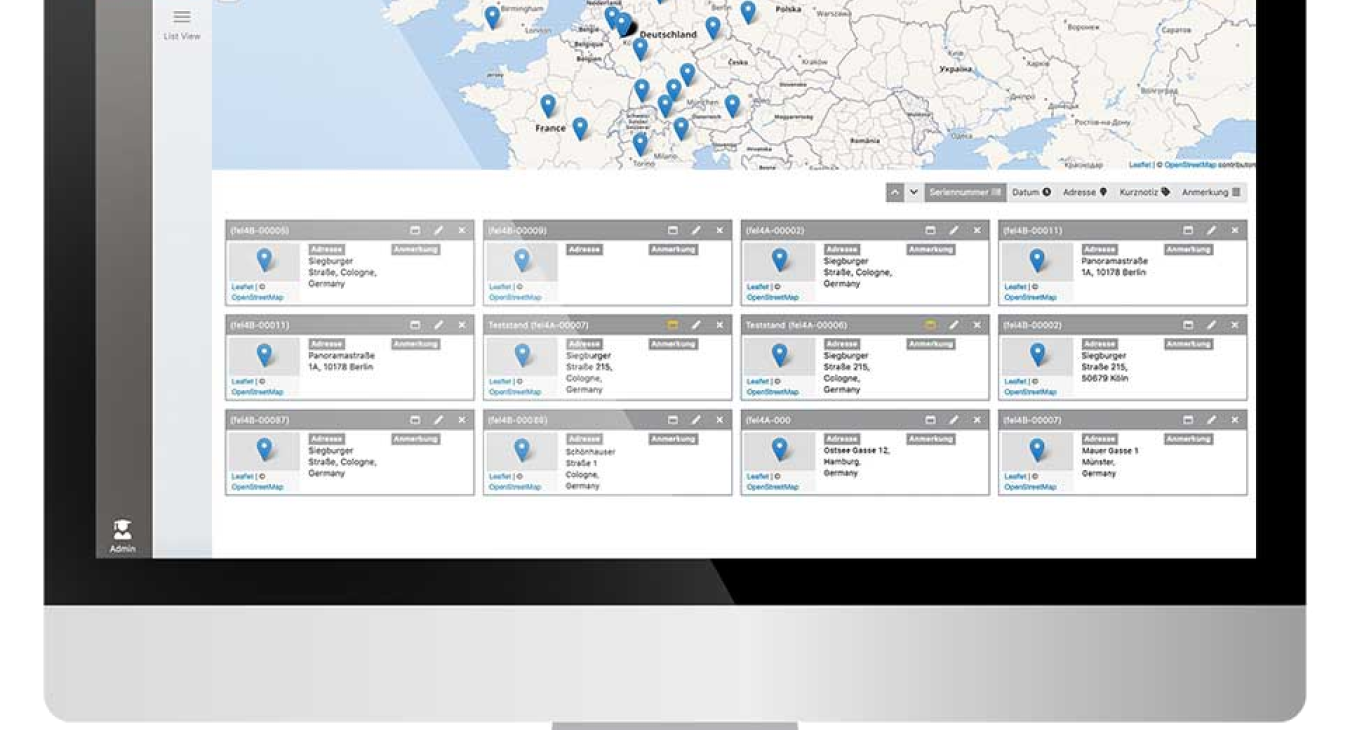Select card title Teststand (fel4A-00007)
Viewport: 1350px width, 730px height.
click(x=538, y=325)
